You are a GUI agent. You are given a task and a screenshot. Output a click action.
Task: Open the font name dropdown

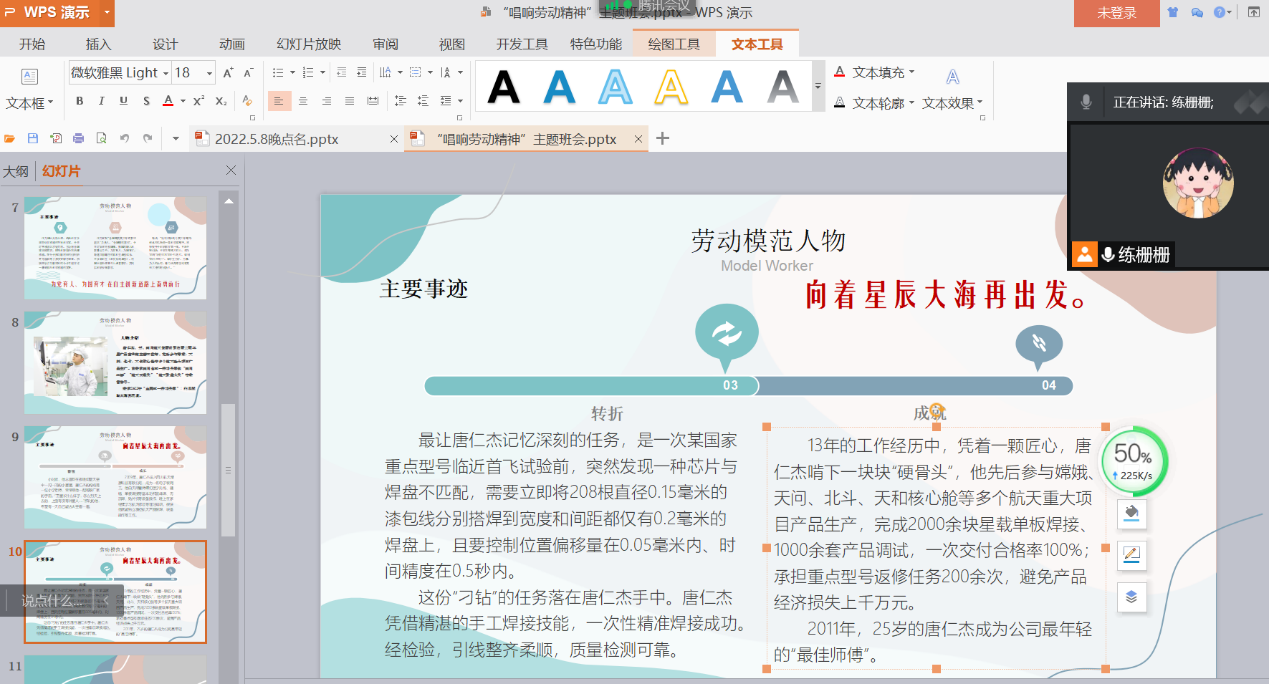(x=165, y=73)
